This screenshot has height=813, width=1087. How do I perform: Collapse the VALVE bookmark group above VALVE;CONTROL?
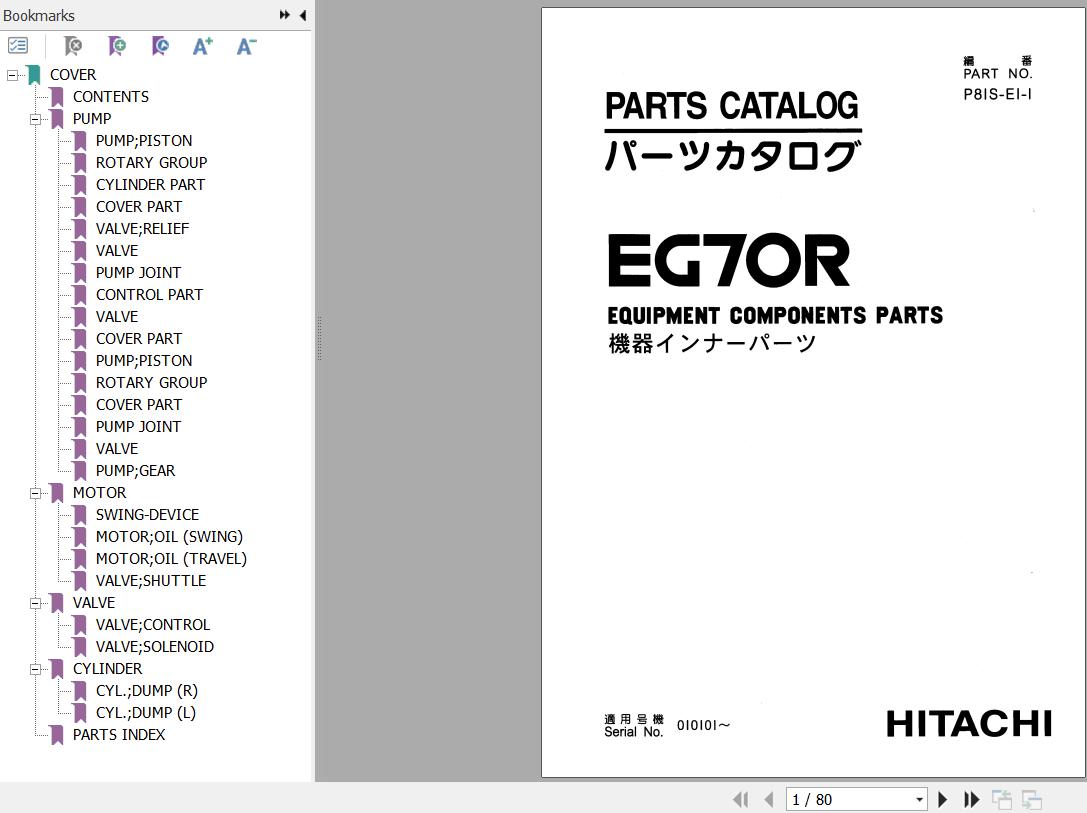point(35,604)
